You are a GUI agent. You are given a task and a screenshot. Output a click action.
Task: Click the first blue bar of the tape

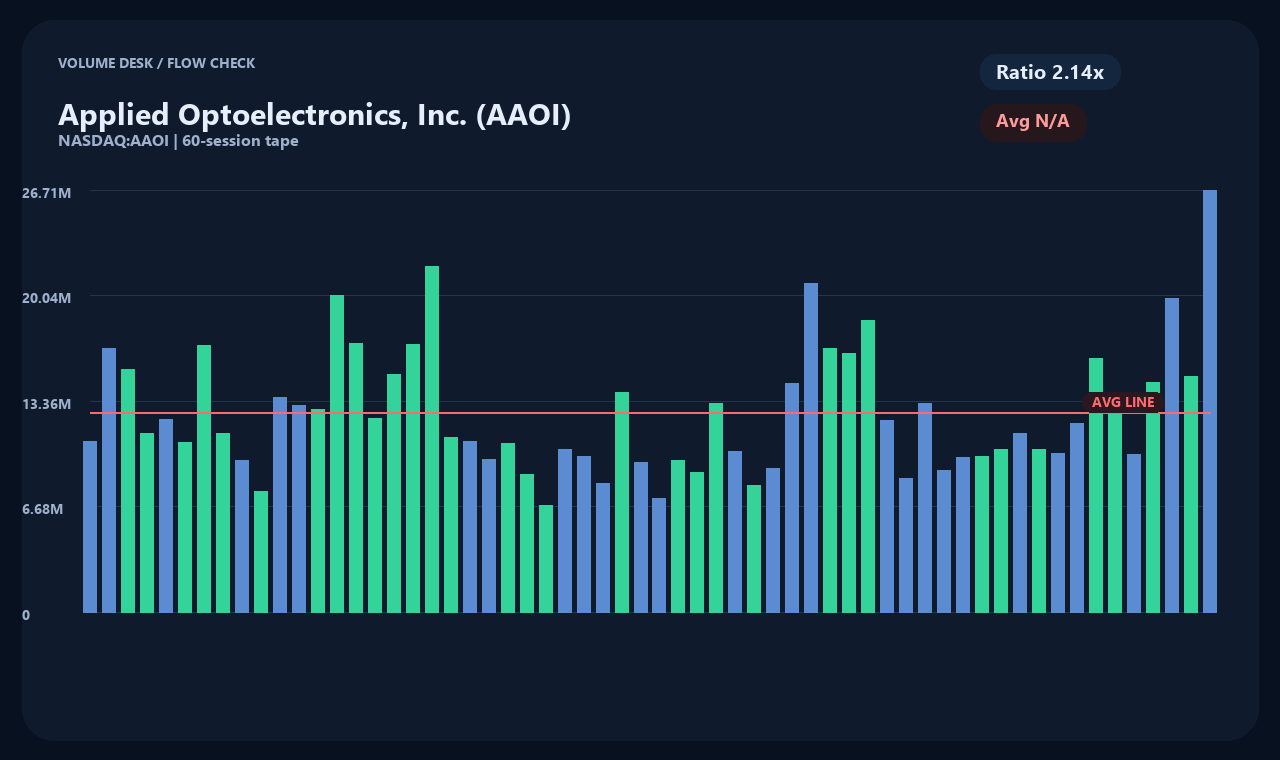tap(90, 527)
